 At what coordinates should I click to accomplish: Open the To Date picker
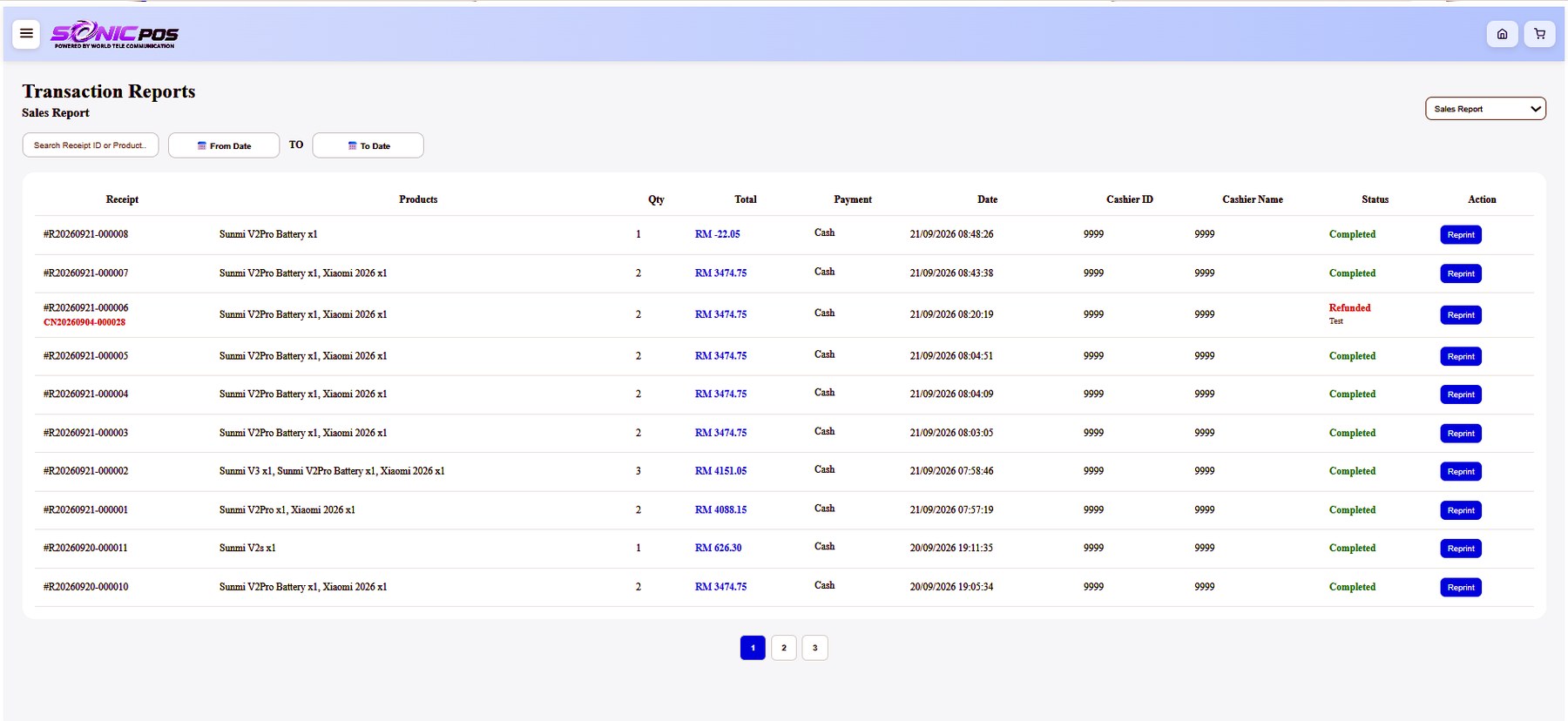pyautogui.click(x=368, y=145)
